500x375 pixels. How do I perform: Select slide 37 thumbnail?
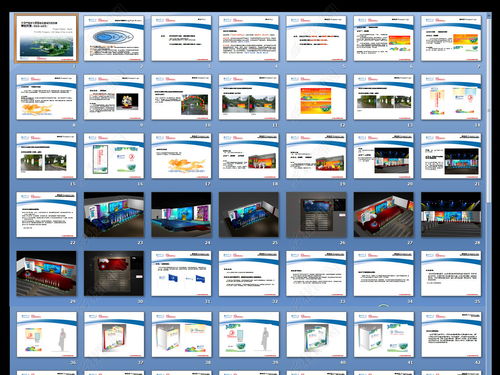114,334
